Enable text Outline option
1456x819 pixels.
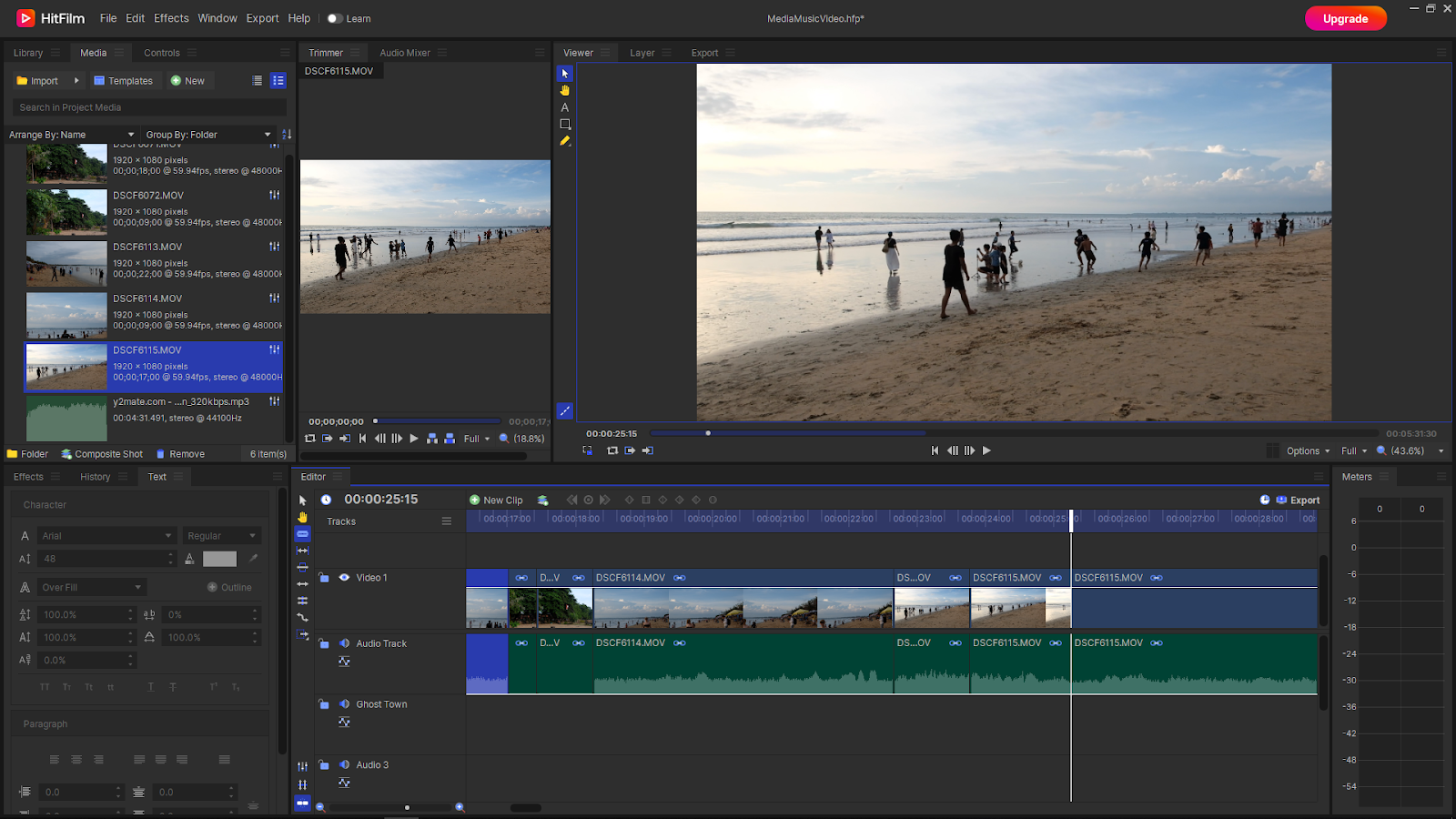point(229,588)
